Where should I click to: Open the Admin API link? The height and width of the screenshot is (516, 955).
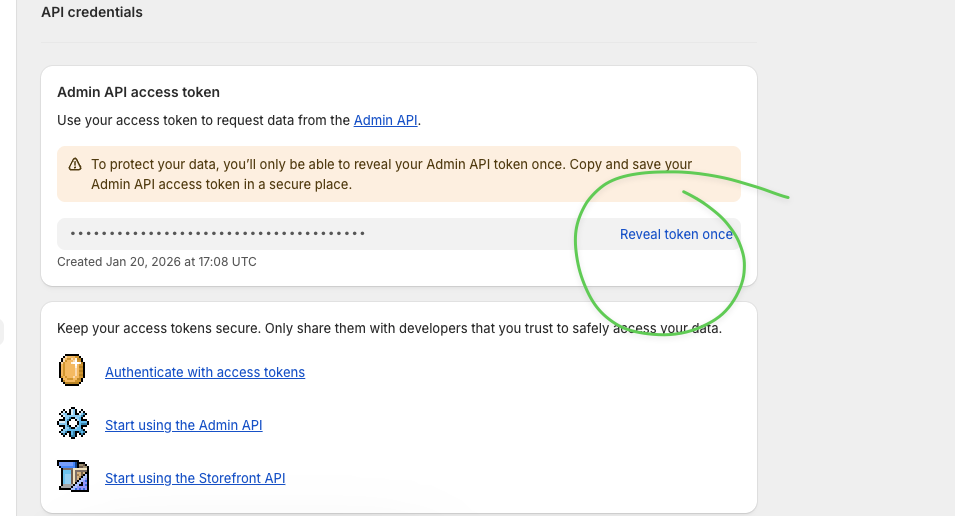[386, 121]
